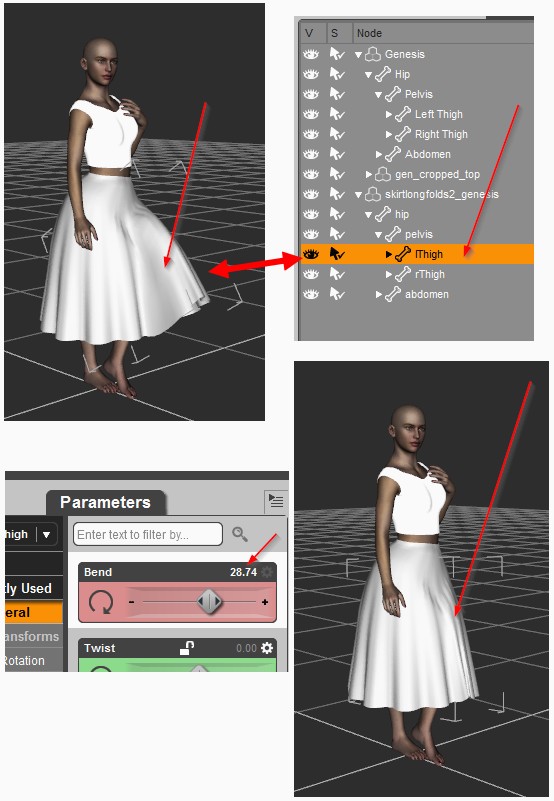The width and height of the screenshot is (554, 801).
Task: Expand the gen_cropped_top node
Action: [368, 174]
